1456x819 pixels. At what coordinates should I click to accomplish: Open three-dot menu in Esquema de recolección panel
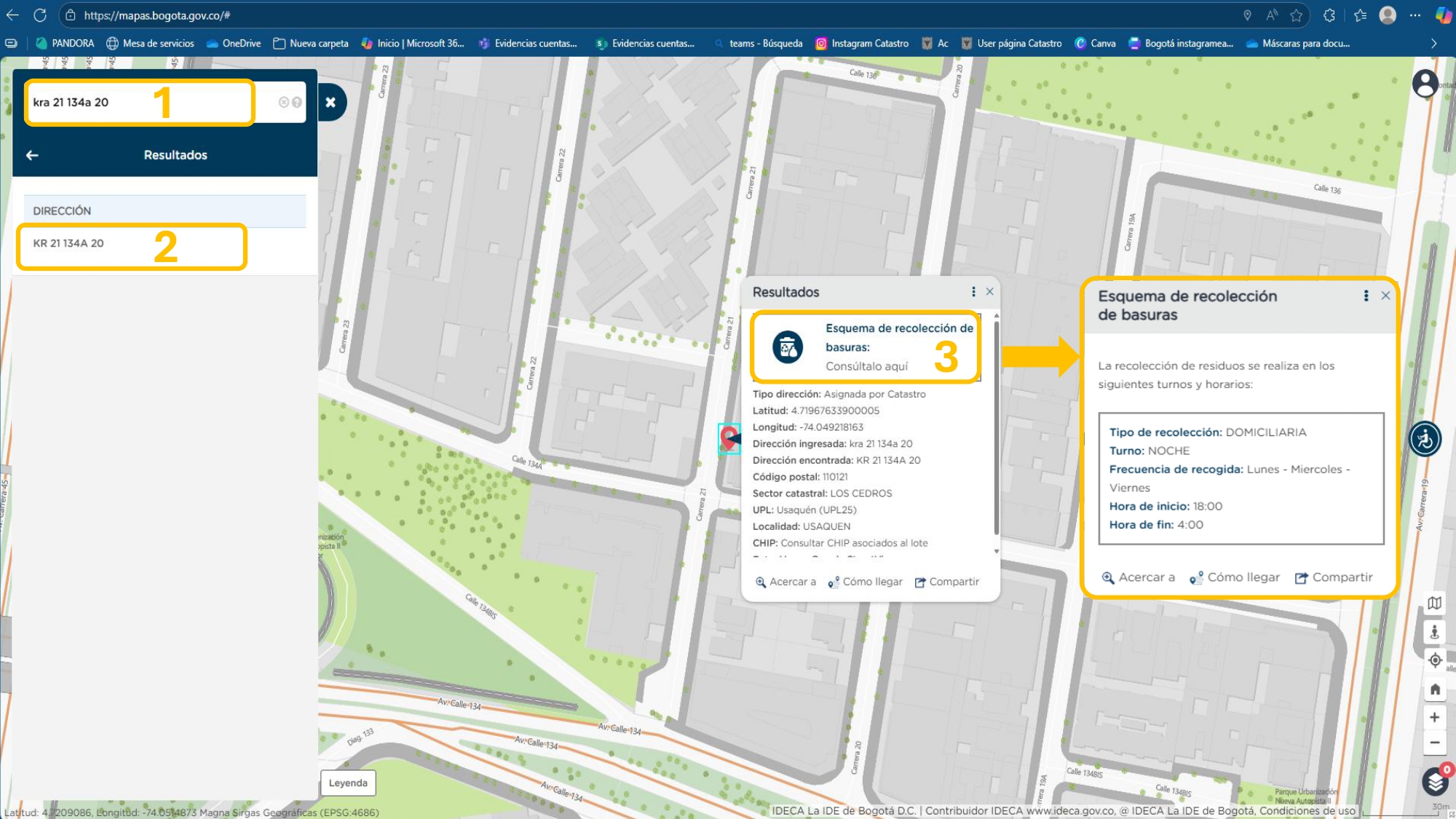point(1366,296)
